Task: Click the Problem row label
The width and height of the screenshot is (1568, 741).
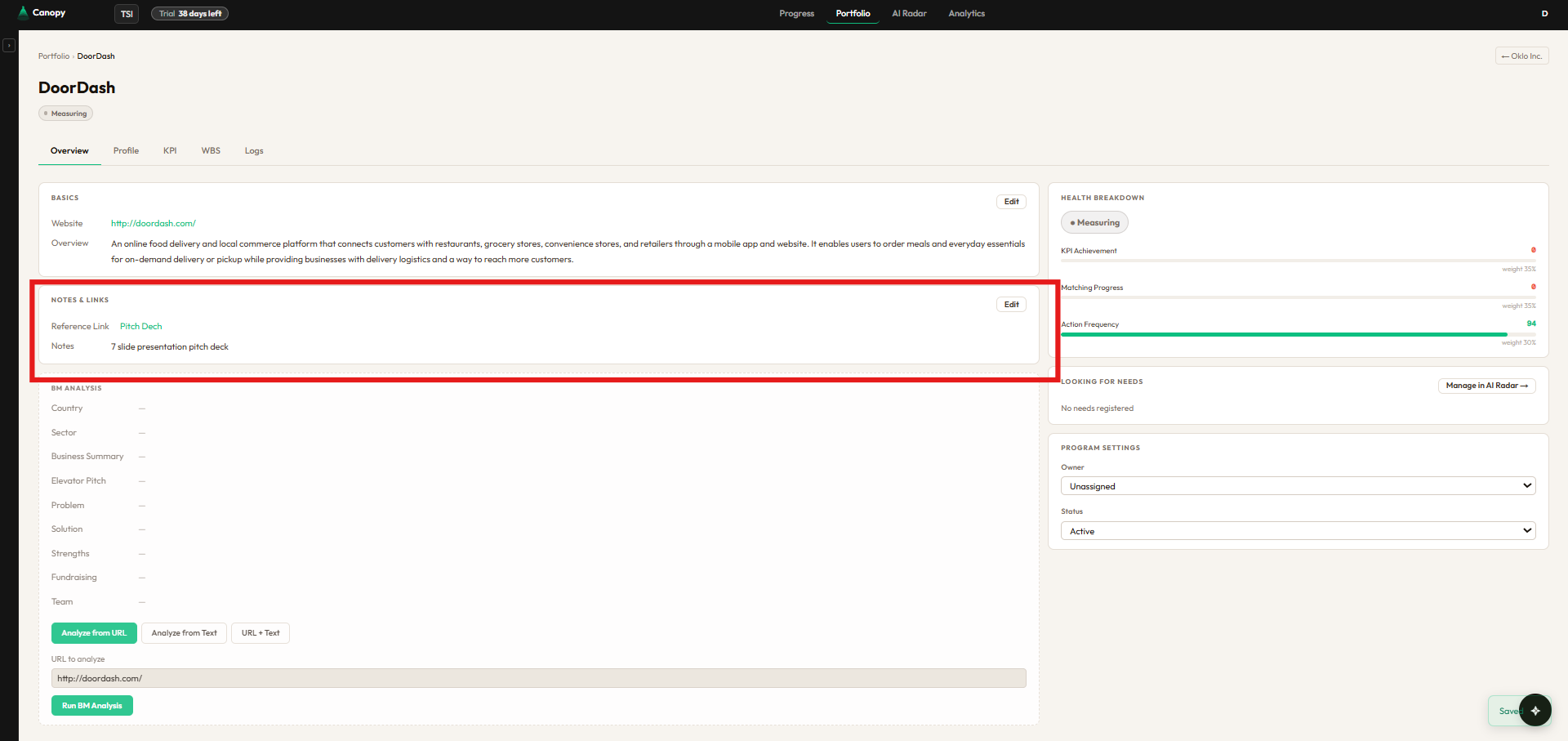Action: 68,506
